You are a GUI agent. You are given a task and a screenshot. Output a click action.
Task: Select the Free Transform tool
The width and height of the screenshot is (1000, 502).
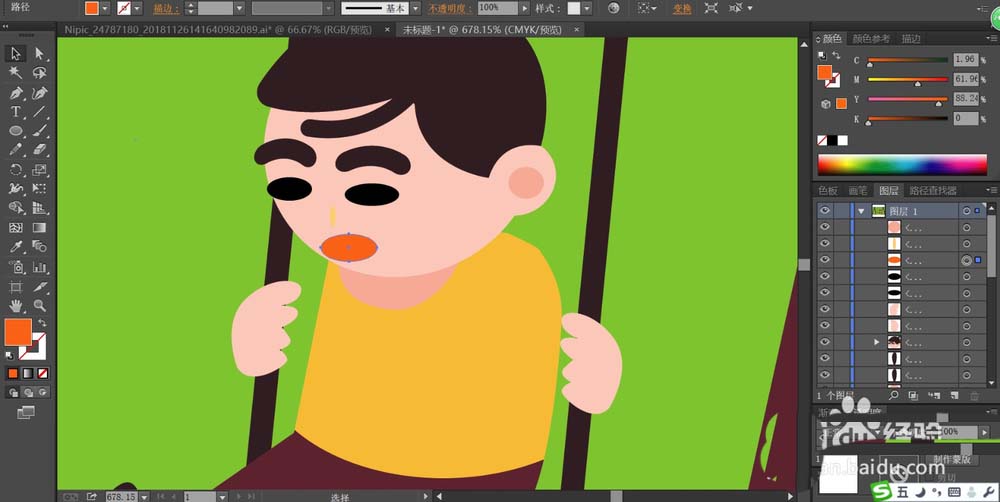(40, 189)
